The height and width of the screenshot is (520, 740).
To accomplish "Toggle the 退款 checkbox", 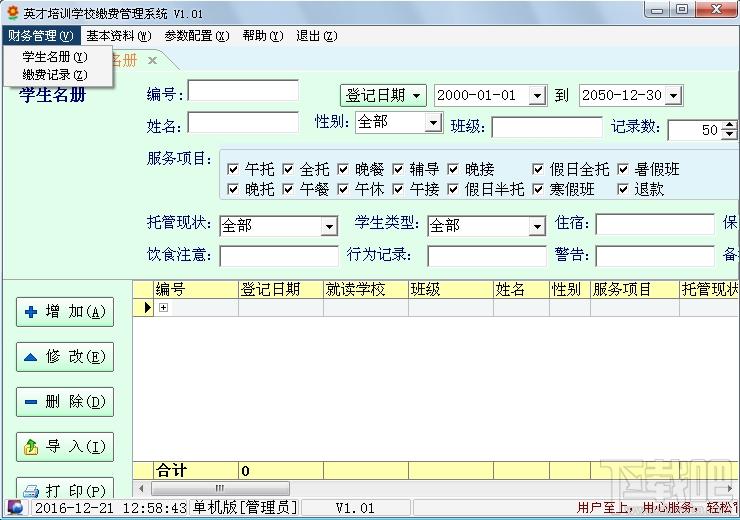I will point(623,189).
